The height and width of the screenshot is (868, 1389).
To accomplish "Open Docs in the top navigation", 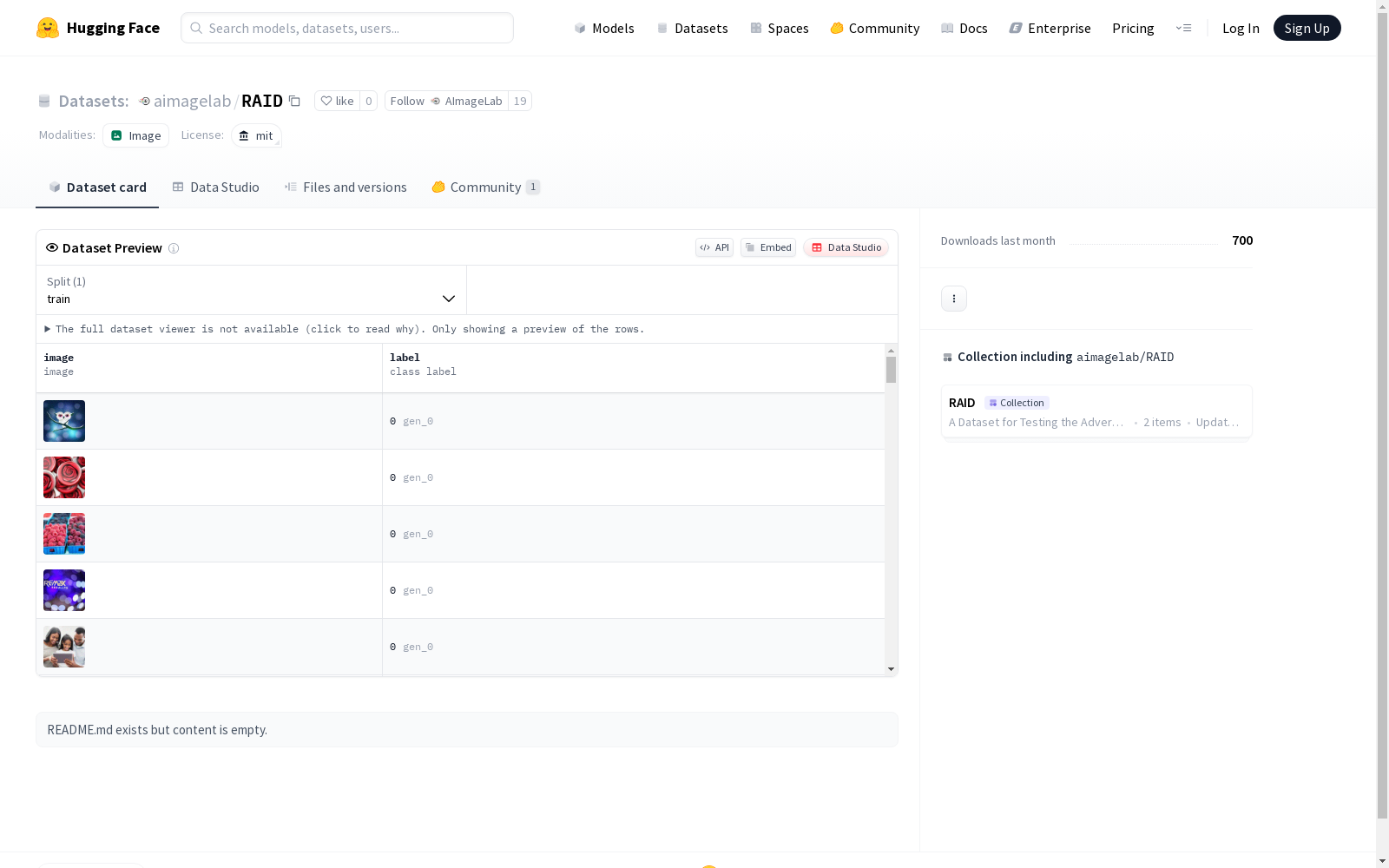I will pos(964,28).
